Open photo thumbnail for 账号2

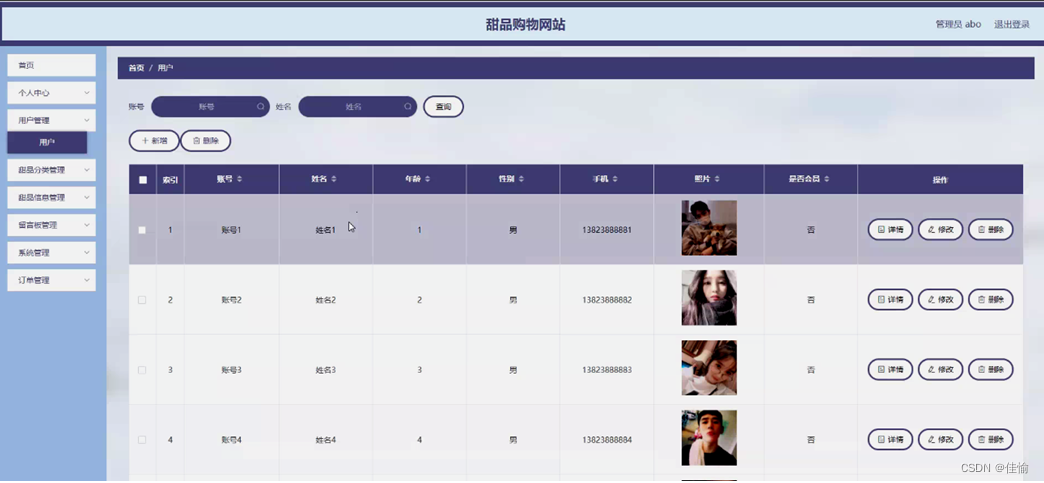[709, 298]
